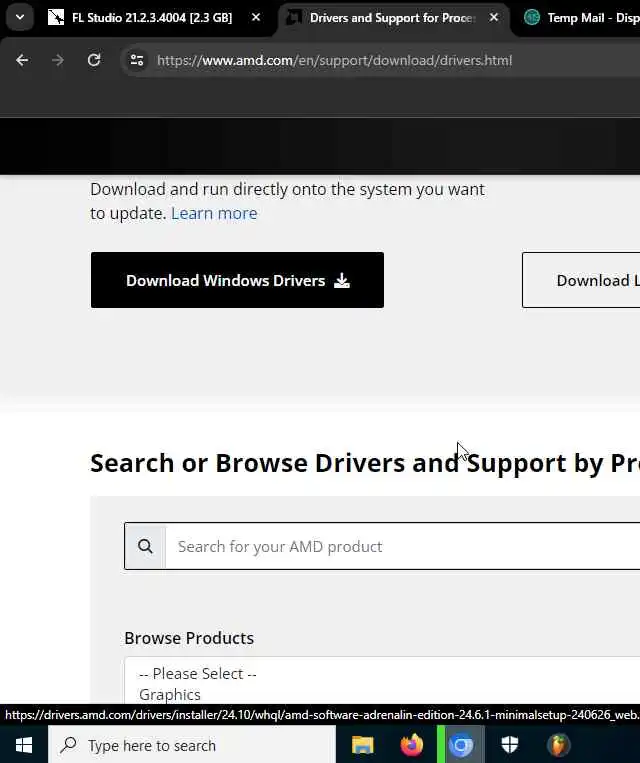Focus the Type here to search box
This screenshot has height=763, width=640.
click(192, 745)
